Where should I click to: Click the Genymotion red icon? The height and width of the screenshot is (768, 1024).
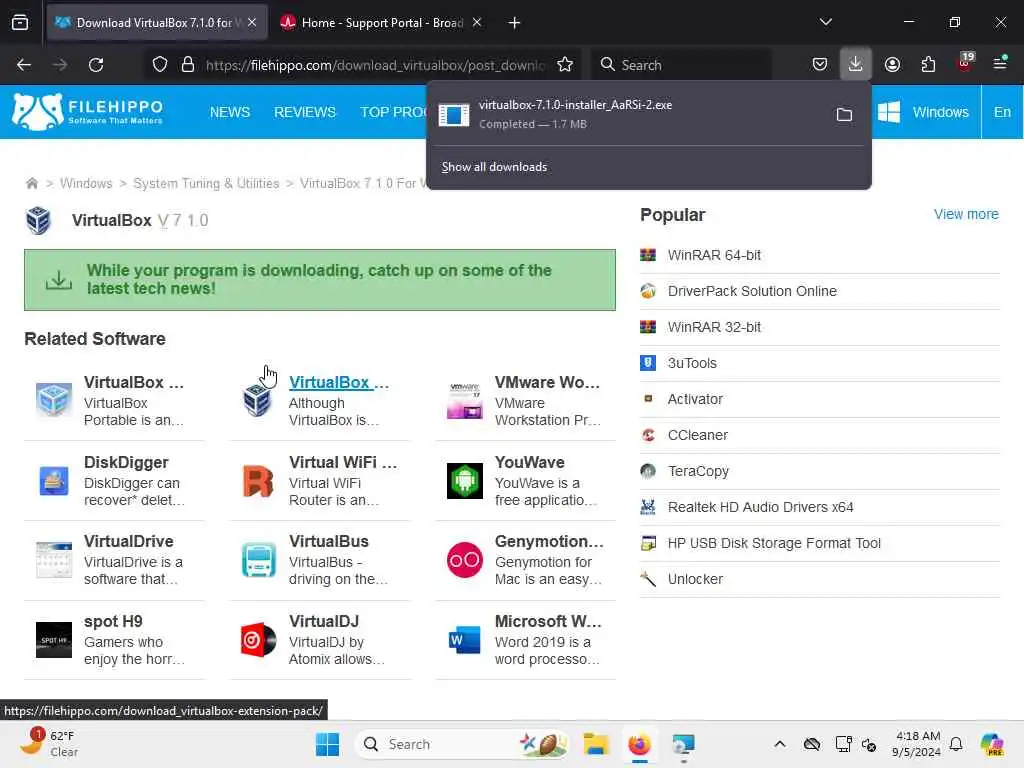tap(464, 560)
